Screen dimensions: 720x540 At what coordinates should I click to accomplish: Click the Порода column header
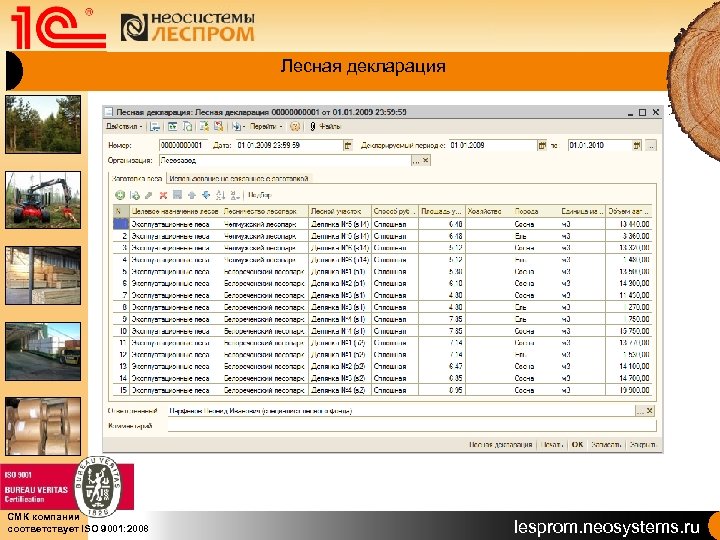[535, 212]
